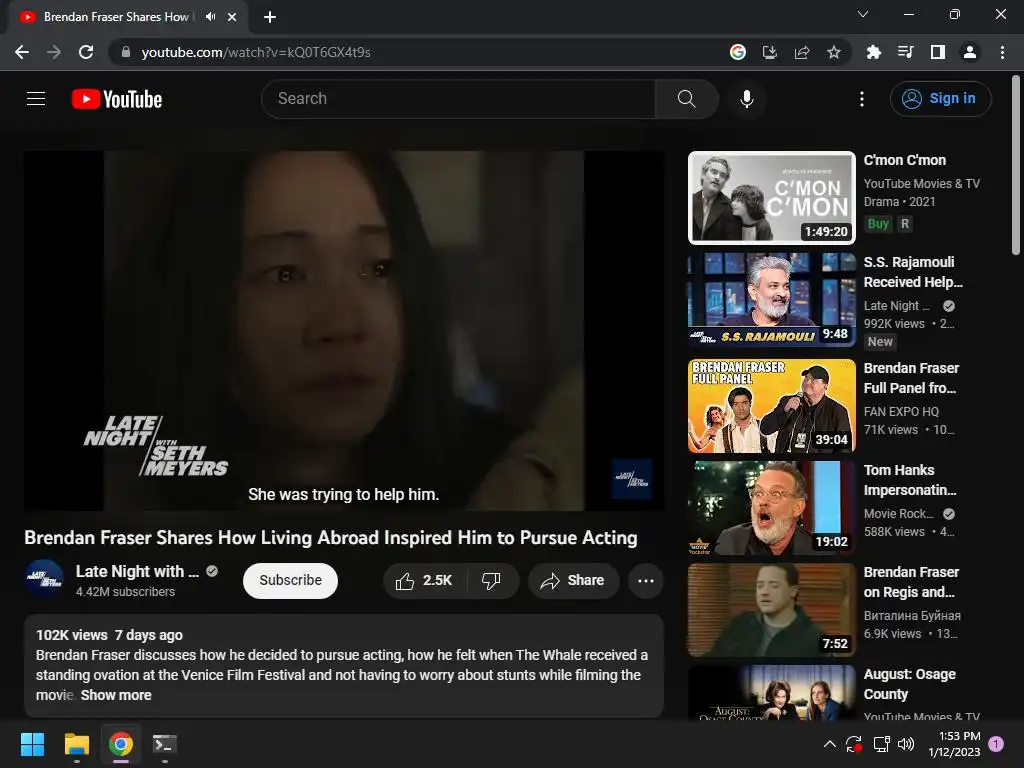Screen dimensions: 1024x768
Task: Click the Buy badge for C'mon C'mon
Action: click(x=878, y=224)
